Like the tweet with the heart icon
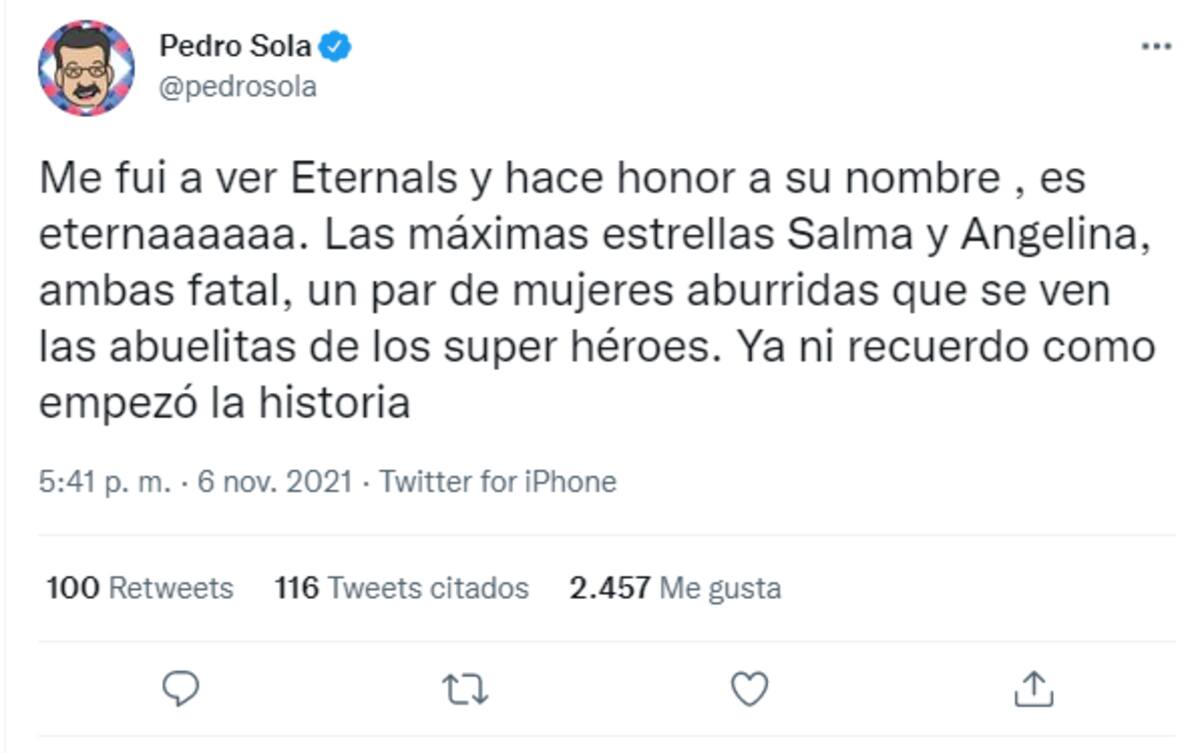This screenshot has width=1200, height=753. pyautogui.click(x=749, y=688)
